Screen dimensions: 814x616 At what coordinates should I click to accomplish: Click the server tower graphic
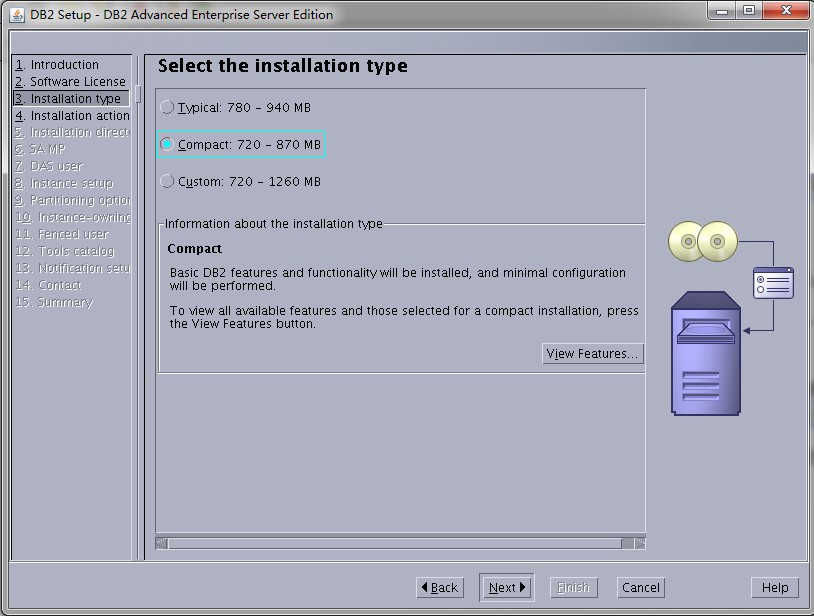tap(706, 353)
